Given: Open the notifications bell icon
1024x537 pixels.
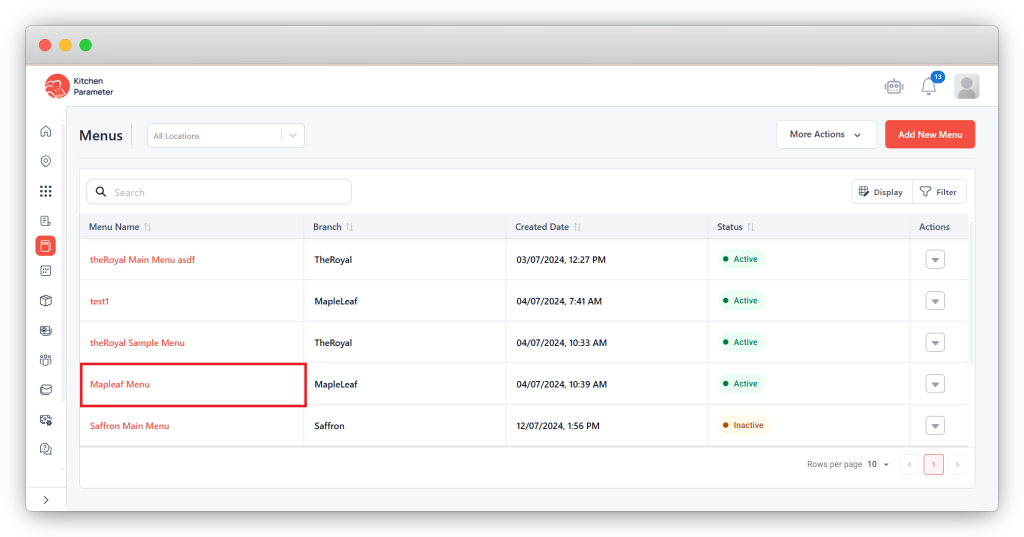Looking at the screenshot, I should pyautogui.click(x=928, y=87).
